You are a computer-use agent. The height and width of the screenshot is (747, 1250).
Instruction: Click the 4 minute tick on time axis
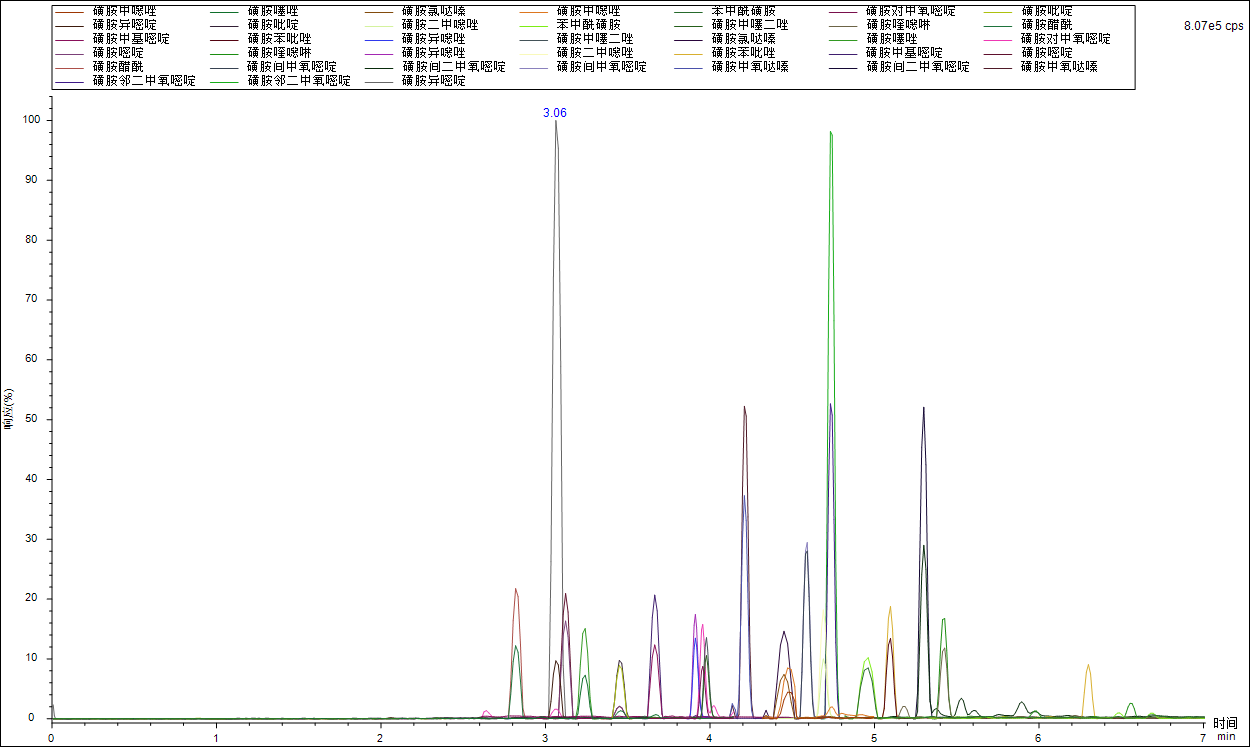[709, 737]
